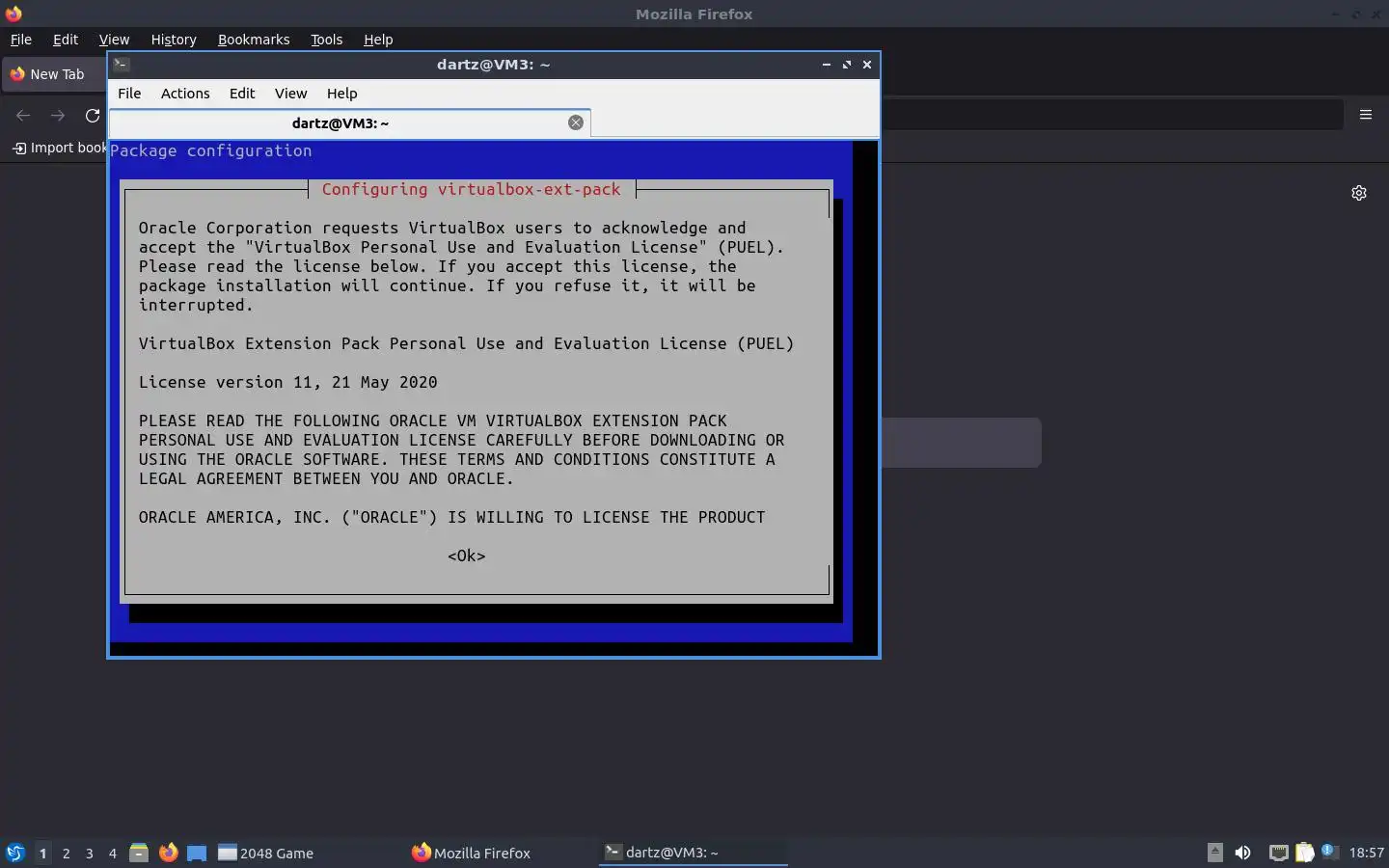1389x868 pixels.
Task: Switch to workspace 4
Action: pos(113,853)
